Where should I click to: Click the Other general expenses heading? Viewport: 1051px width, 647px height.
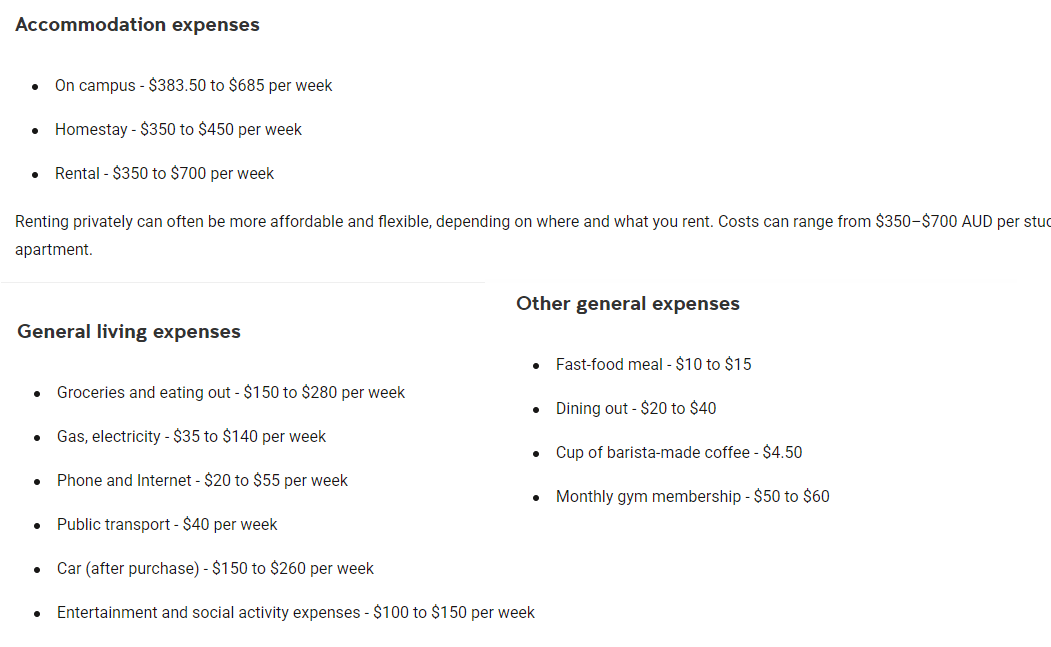(x=628, y=304)
